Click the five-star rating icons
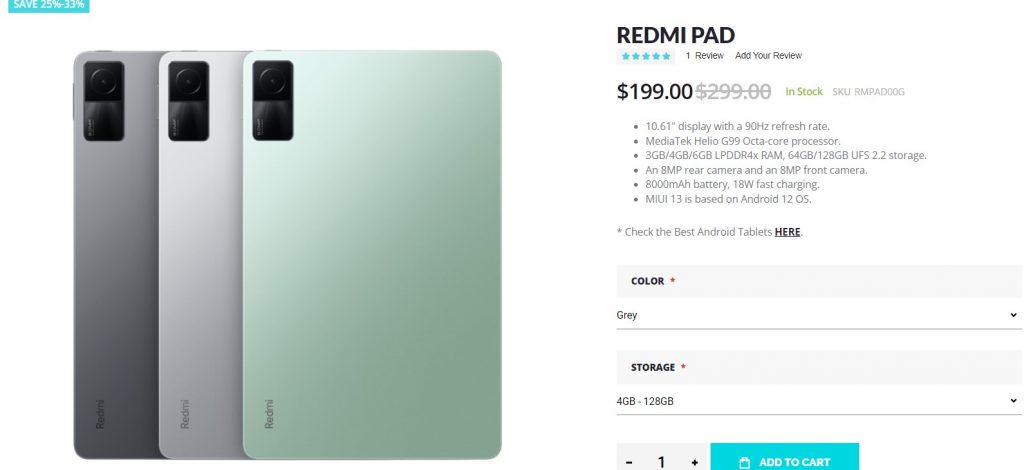 click(x=646, y=56)
